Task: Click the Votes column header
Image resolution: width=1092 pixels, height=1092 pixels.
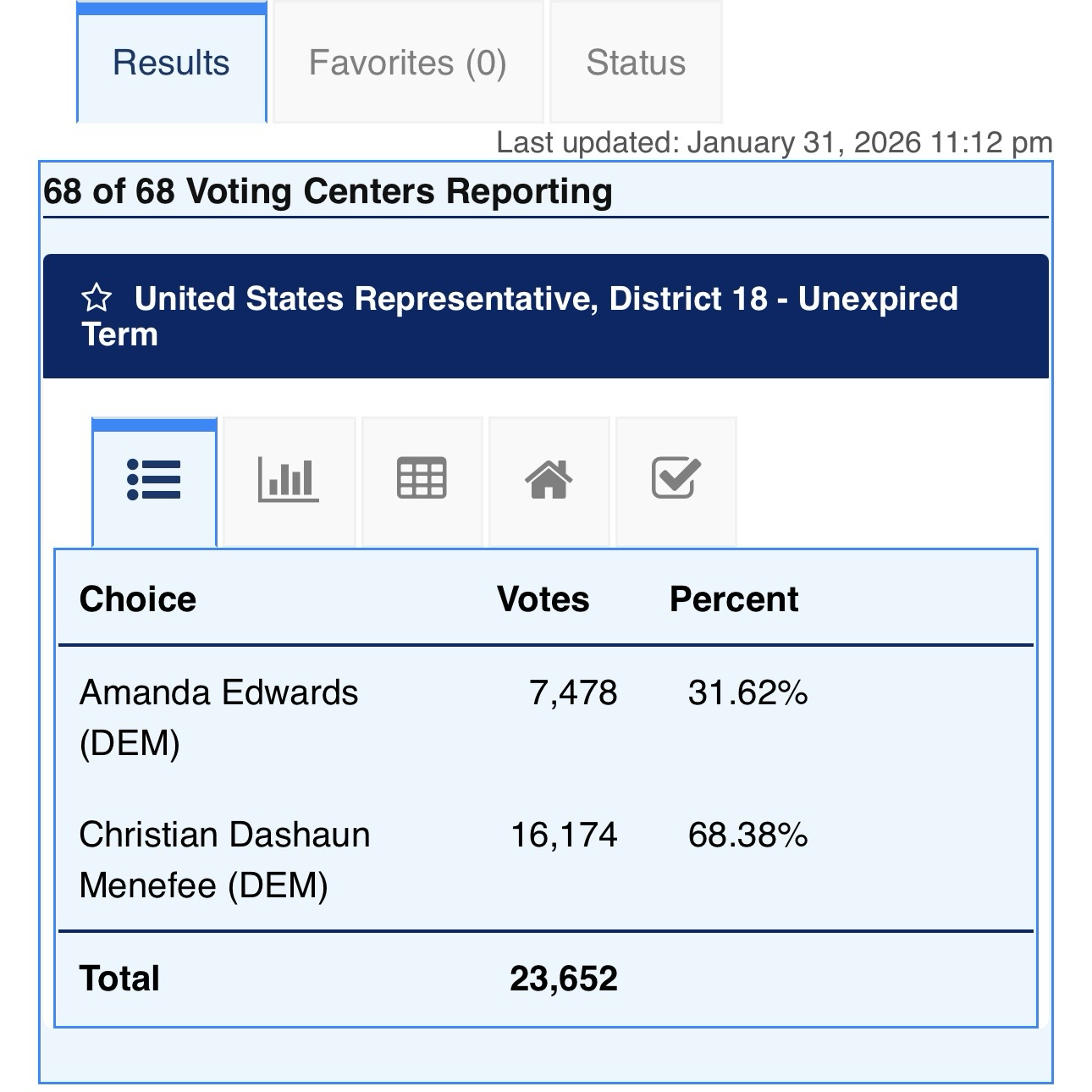Action: [543, 599]
